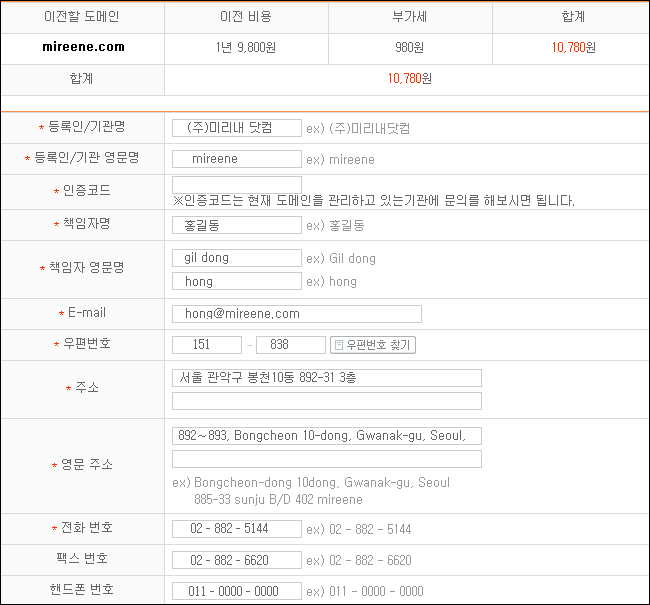The width and height of the screenshot is (650, 605).
Task: Click the field containing gil dong
Action: 237,258
